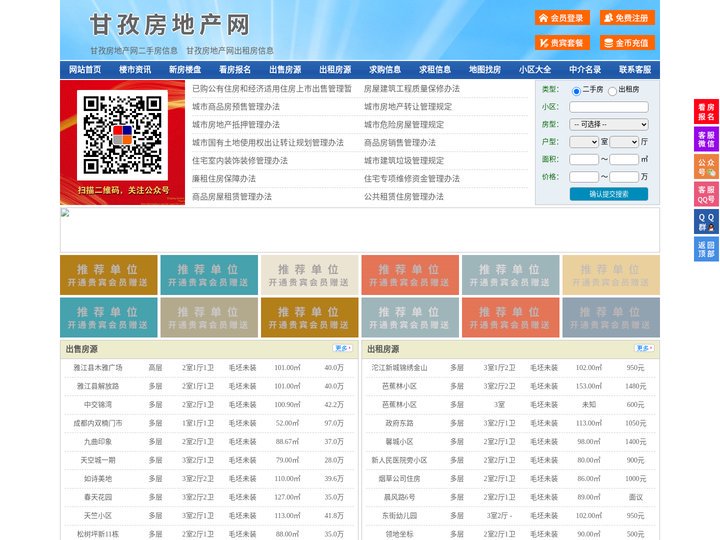Open 小区大全 navigation item
This screenshot has height=540, width=720.
535,70
